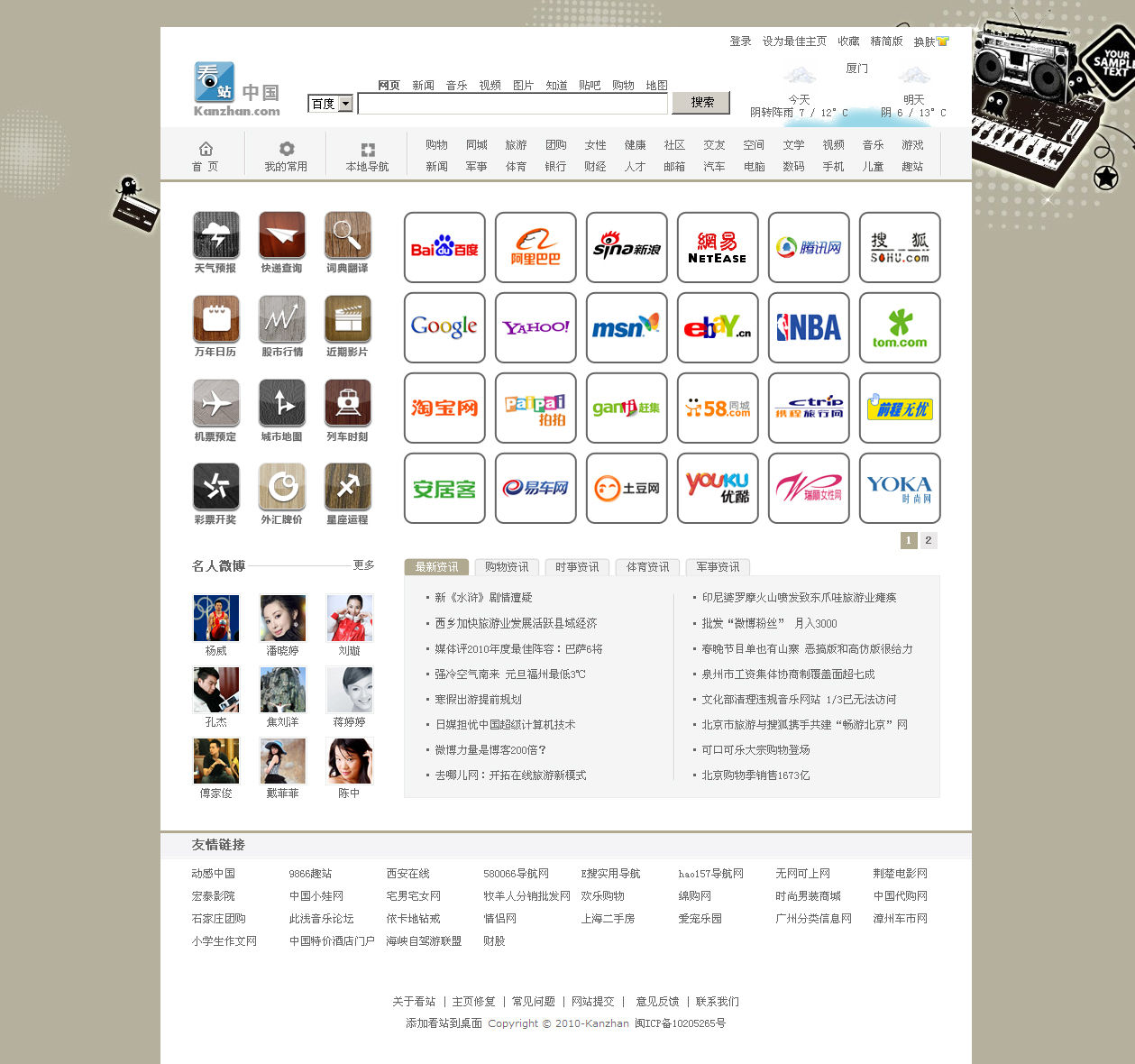Screen dimensions: 1135x1064
Task: Open the 百度 search engine dropdown
Action: [x=331, y=104]
